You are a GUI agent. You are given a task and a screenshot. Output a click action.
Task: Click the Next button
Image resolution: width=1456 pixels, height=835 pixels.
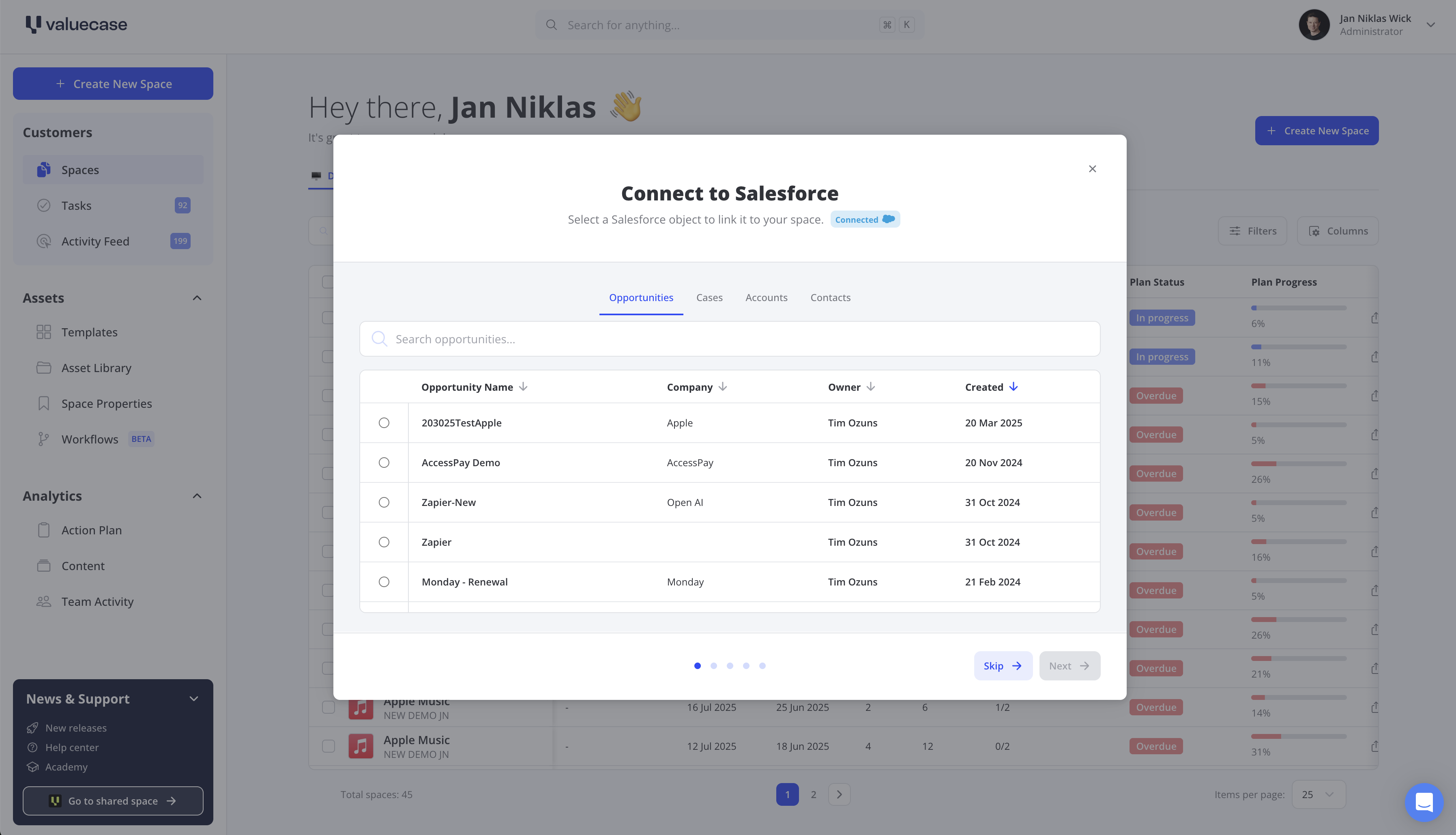(1069, 666)
